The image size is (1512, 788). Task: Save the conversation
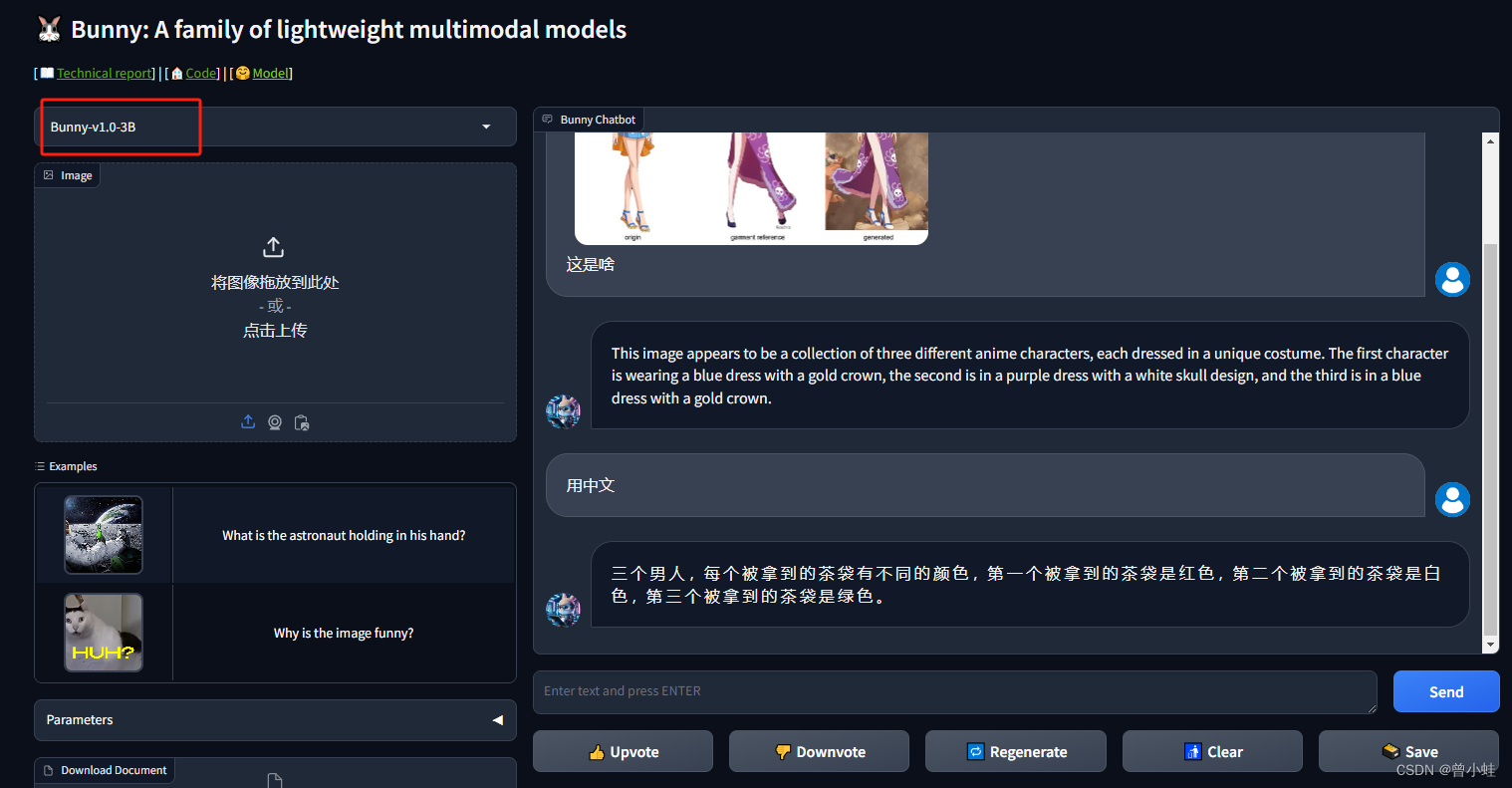[1408, 751]
